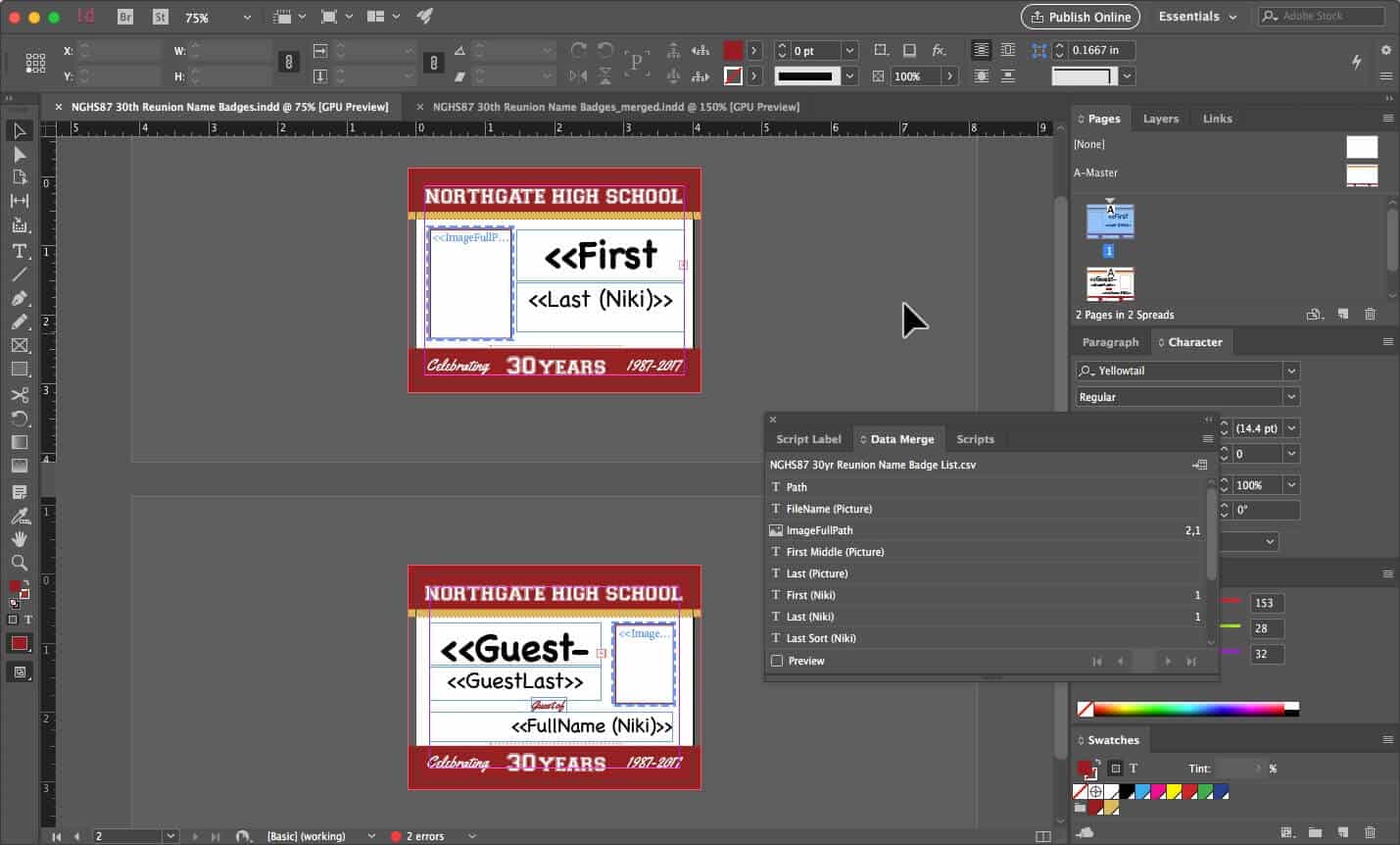Select the Page tool

click(x=20, y=177)
